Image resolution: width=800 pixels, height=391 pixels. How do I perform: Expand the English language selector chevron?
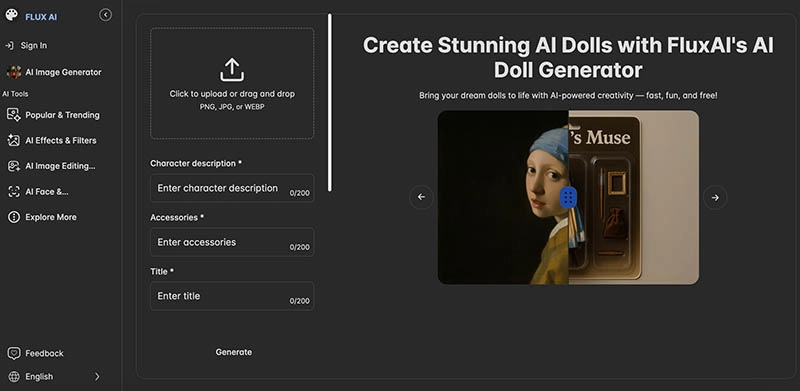coord(97,377)
